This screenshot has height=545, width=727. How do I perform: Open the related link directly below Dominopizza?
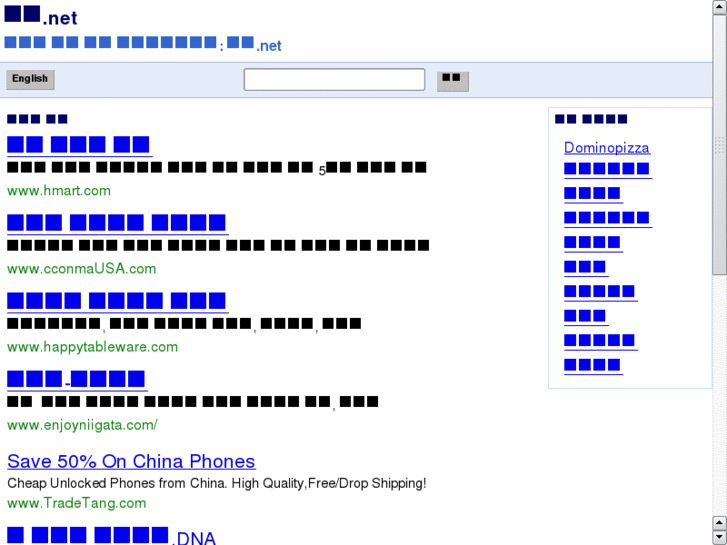point(607,169)
